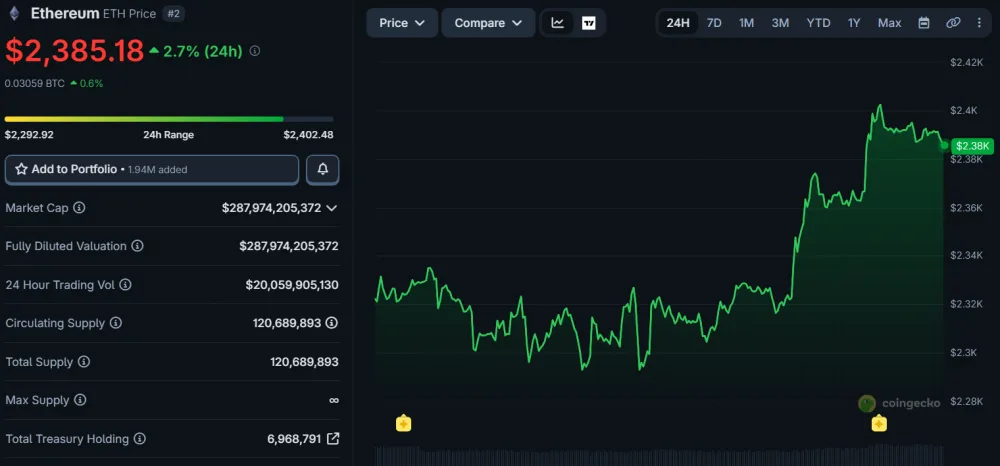Open three-dot chart options menu
Image resolution: width=1000 pixels, height=466 pixels.
(x=980, y=23)
